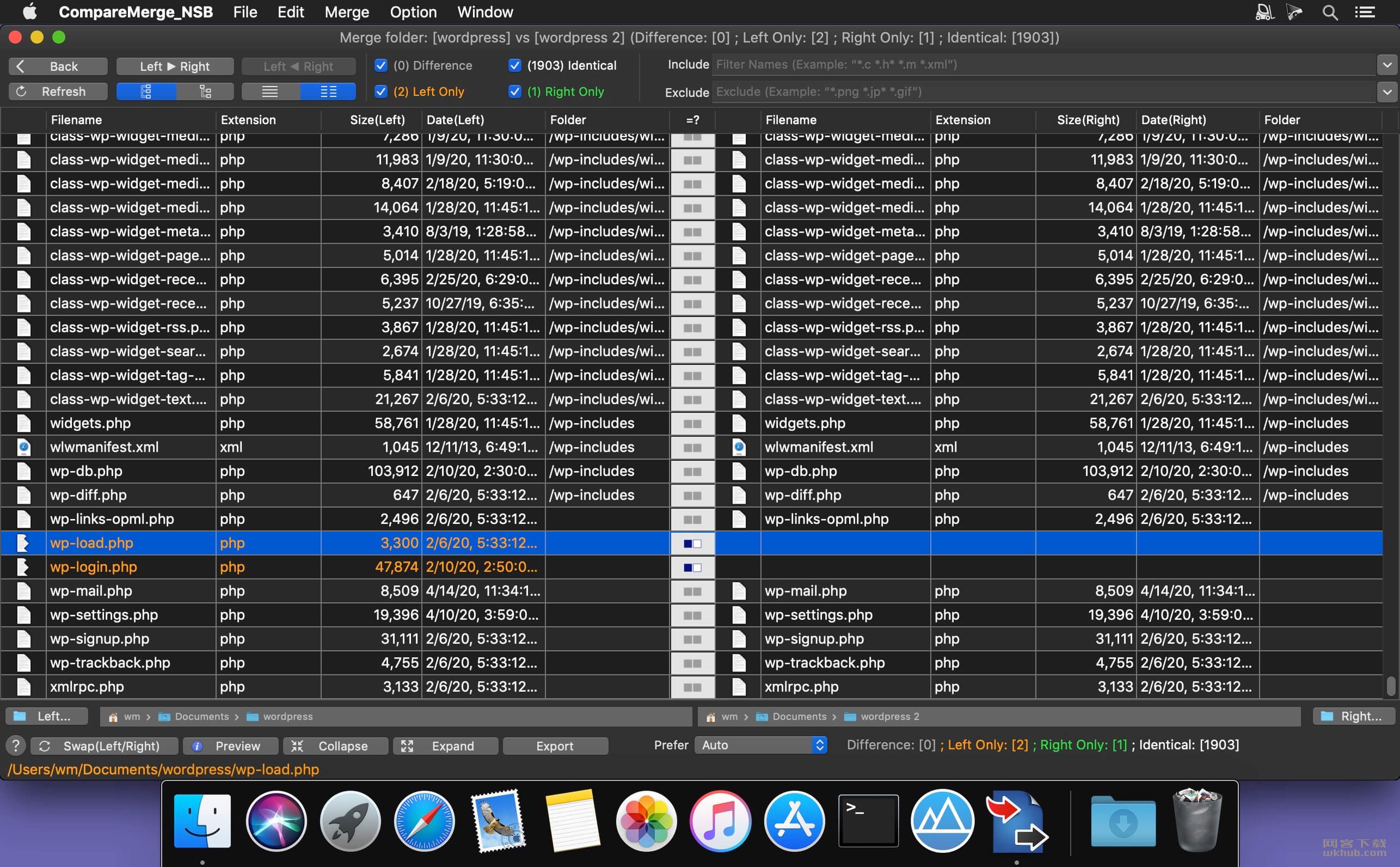Sort by the Size(Left) column header
Viewport: 1400px width, 867px height.
pyautogui.click(x=372, y=120)
